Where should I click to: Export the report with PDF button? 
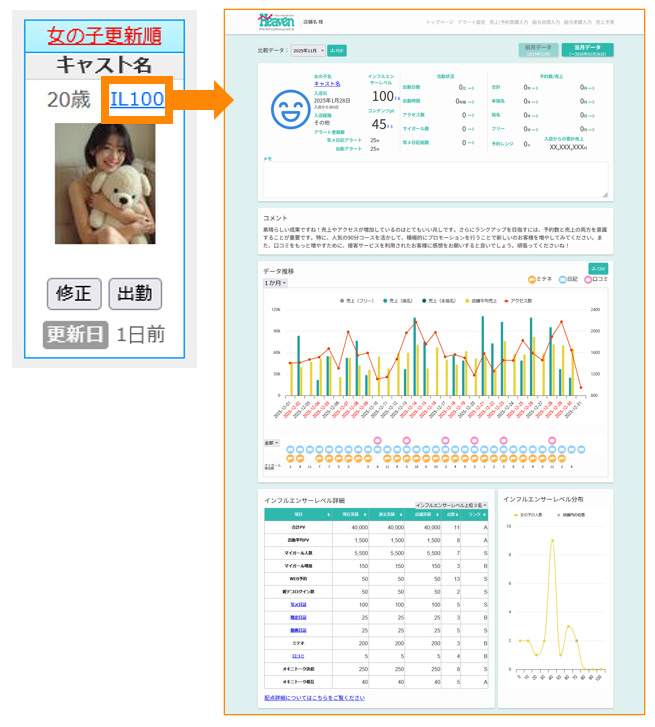point(337,50)
